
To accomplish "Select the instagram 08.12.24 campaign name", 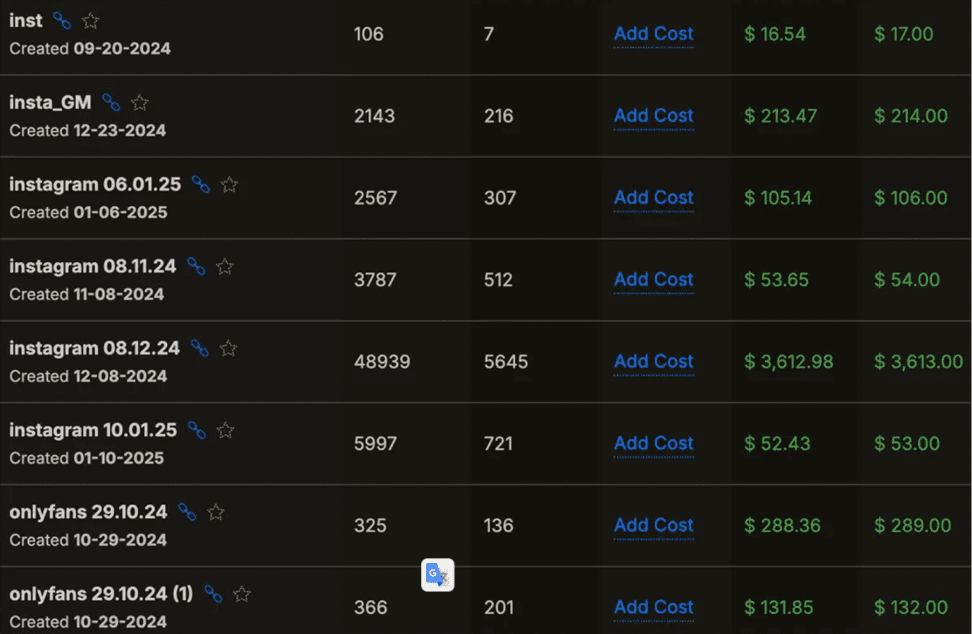I will (x=94, y=348).
